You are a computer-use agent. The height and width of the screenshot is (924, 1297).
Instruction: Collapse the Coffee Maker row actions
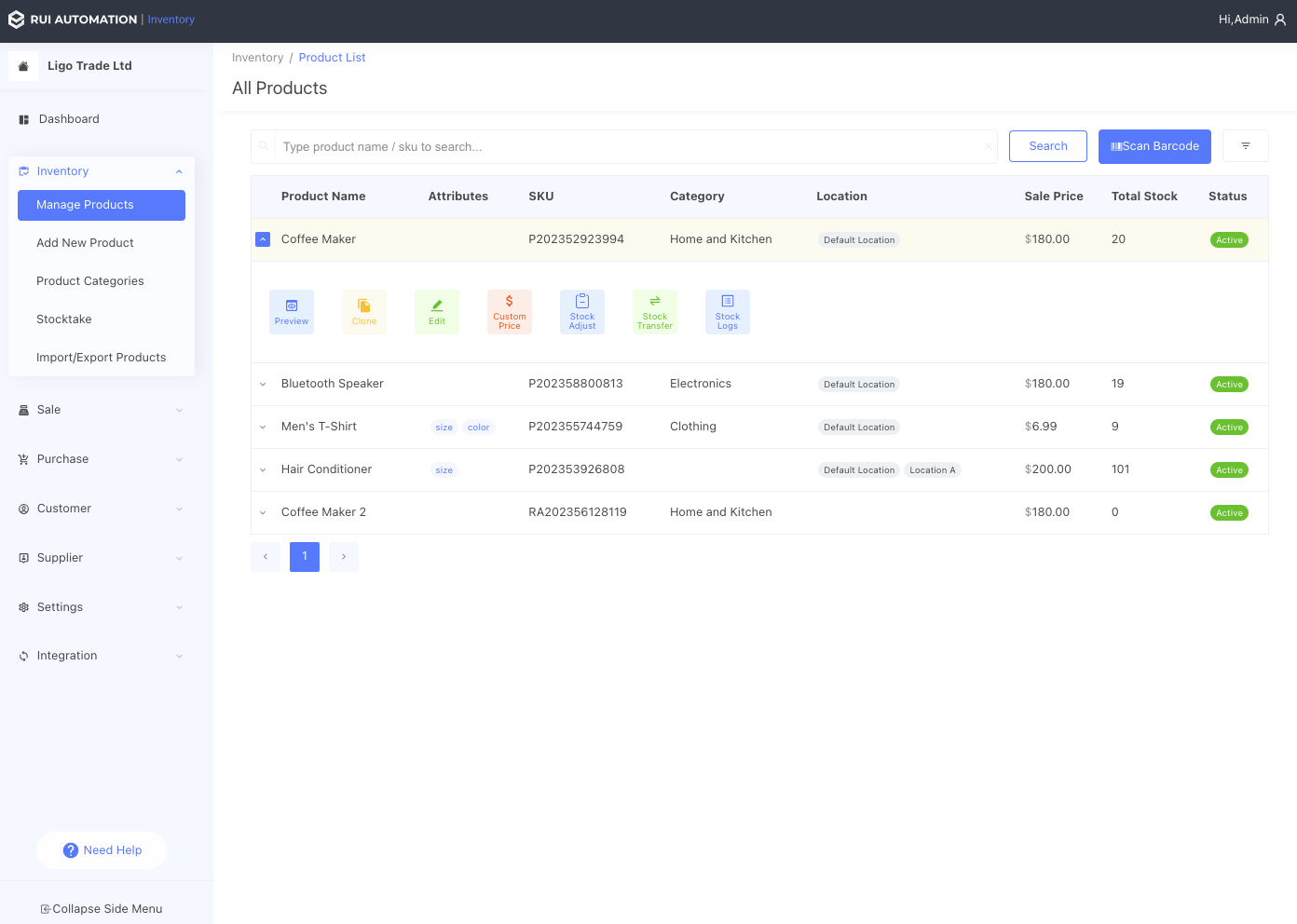pyautogui.click(x=263, y=239)
